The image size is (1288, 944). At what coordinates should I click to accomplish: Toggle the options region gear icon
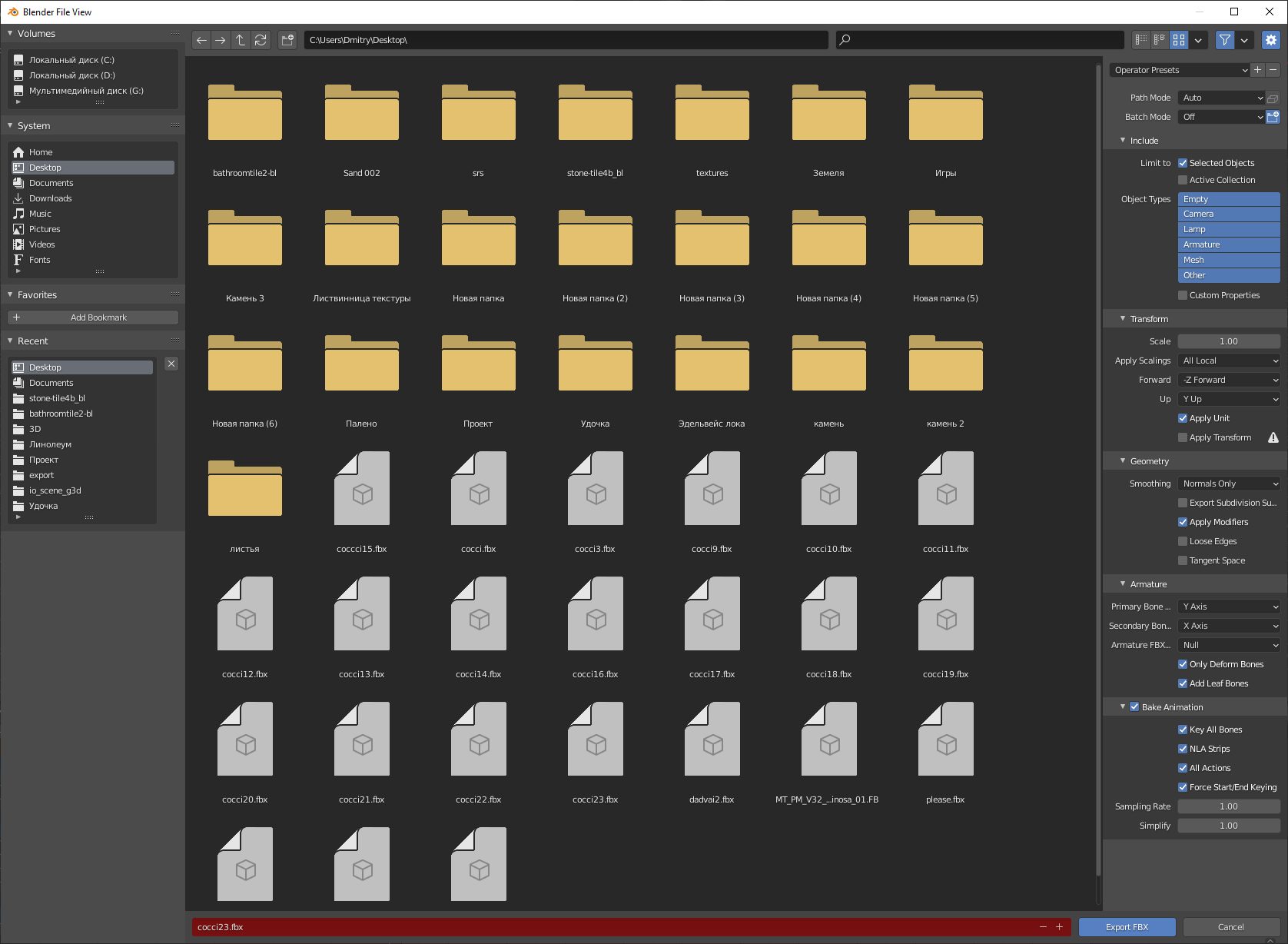[1271, 40]
